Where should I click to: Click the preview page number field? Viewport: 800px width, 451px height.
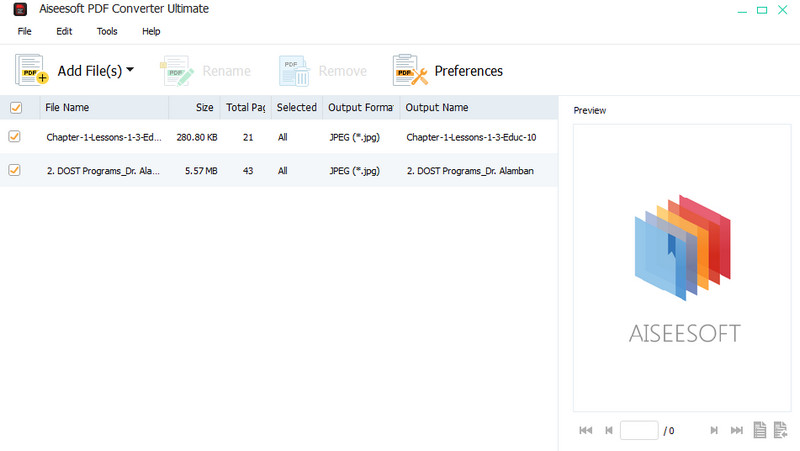click(x=639, y=431)
